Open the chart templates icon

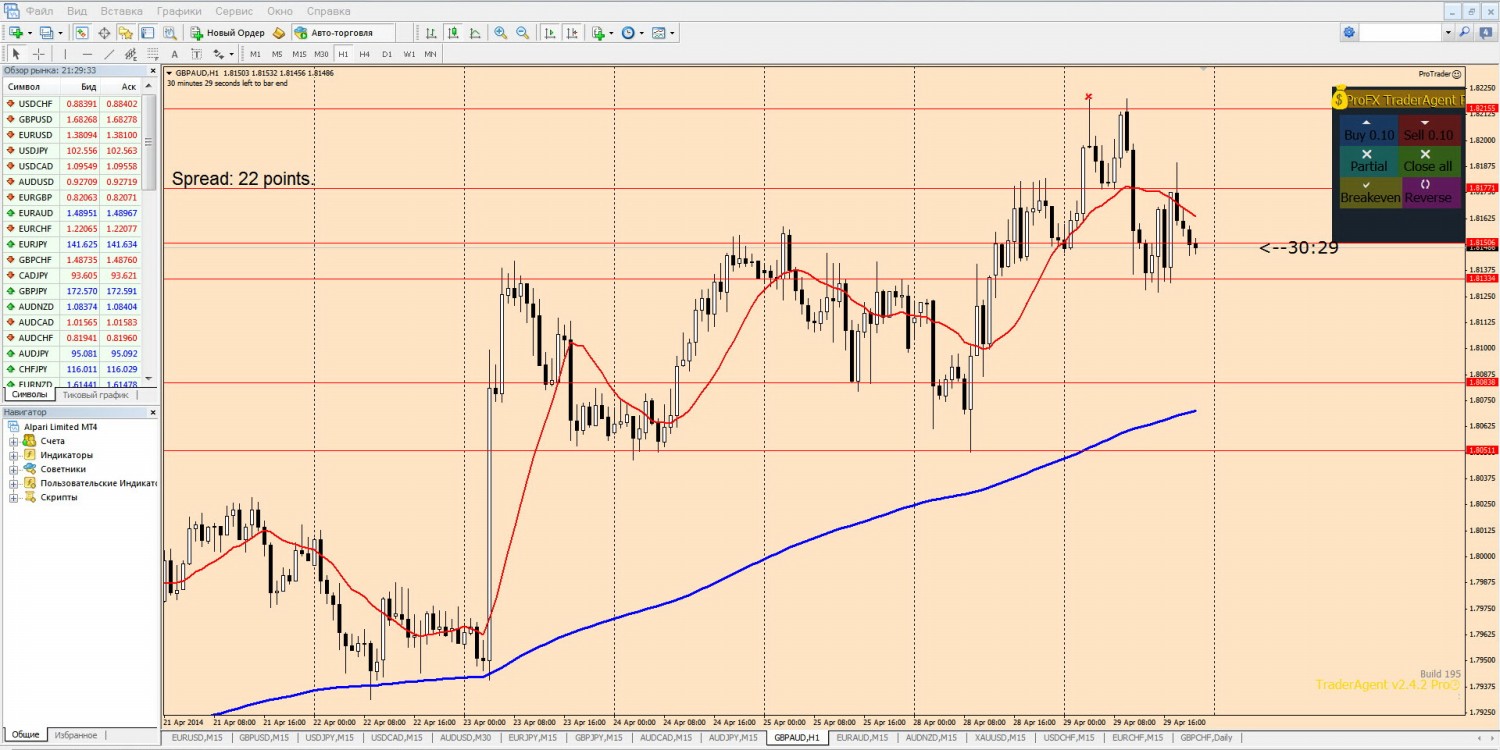coord(658,33)
